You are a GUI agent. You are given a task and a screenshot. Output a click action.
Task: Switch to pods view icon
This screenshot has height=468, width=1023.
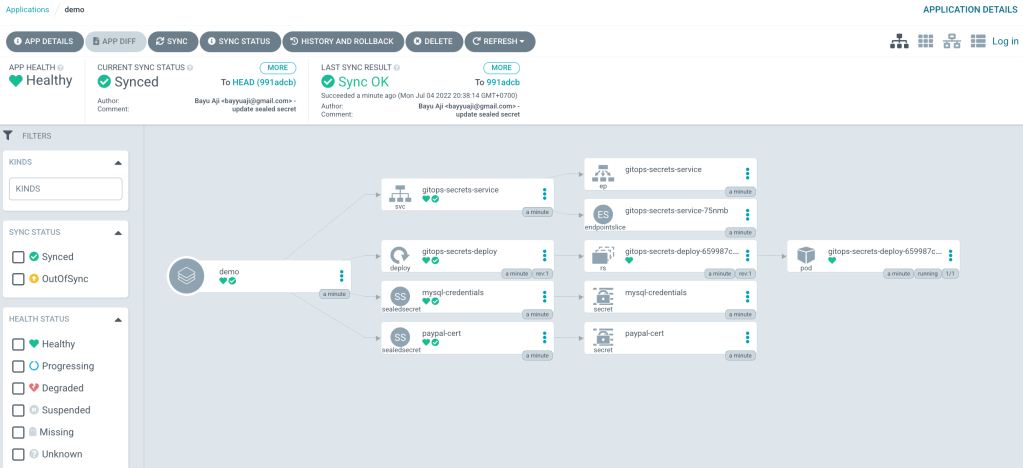click(x=925, y=41)
